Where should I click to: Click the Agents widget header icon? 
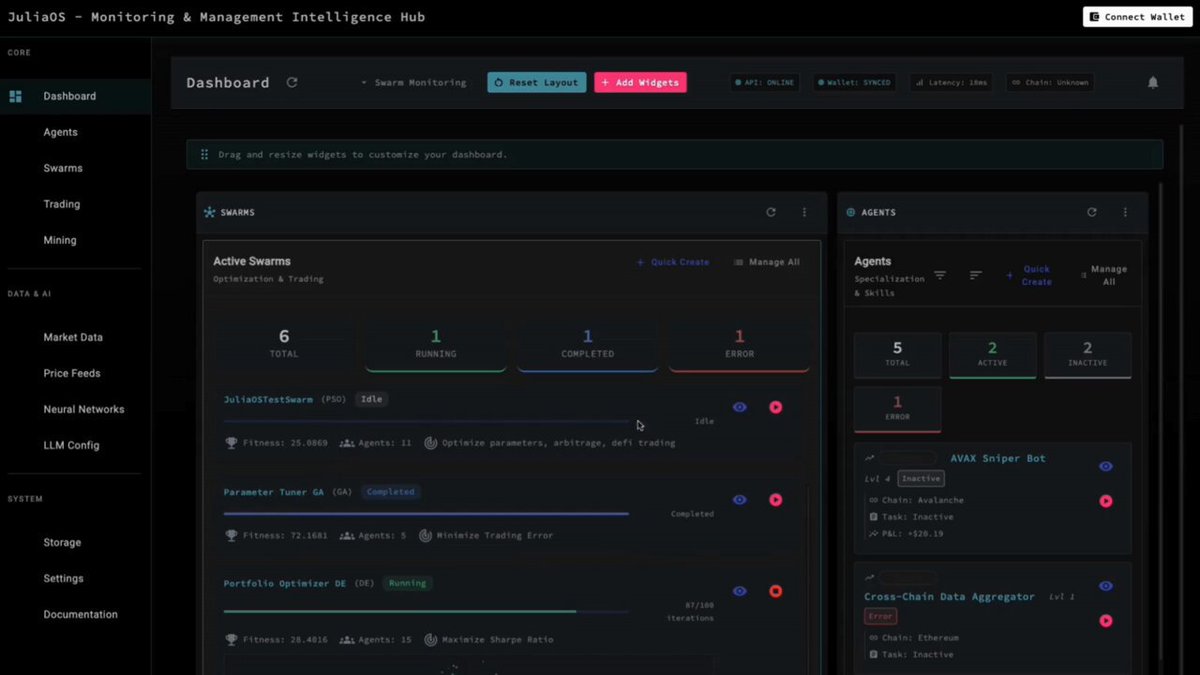pos(851,212)
